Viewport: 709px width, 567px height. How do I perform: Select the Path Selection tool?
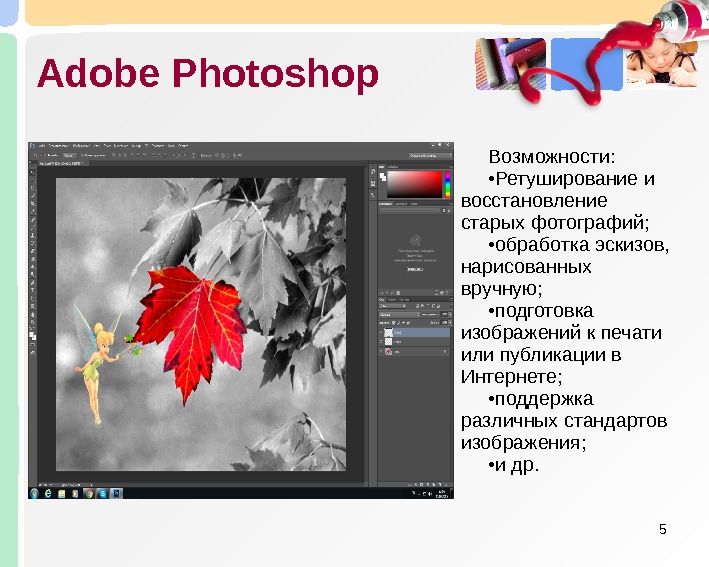click(35, 298)
